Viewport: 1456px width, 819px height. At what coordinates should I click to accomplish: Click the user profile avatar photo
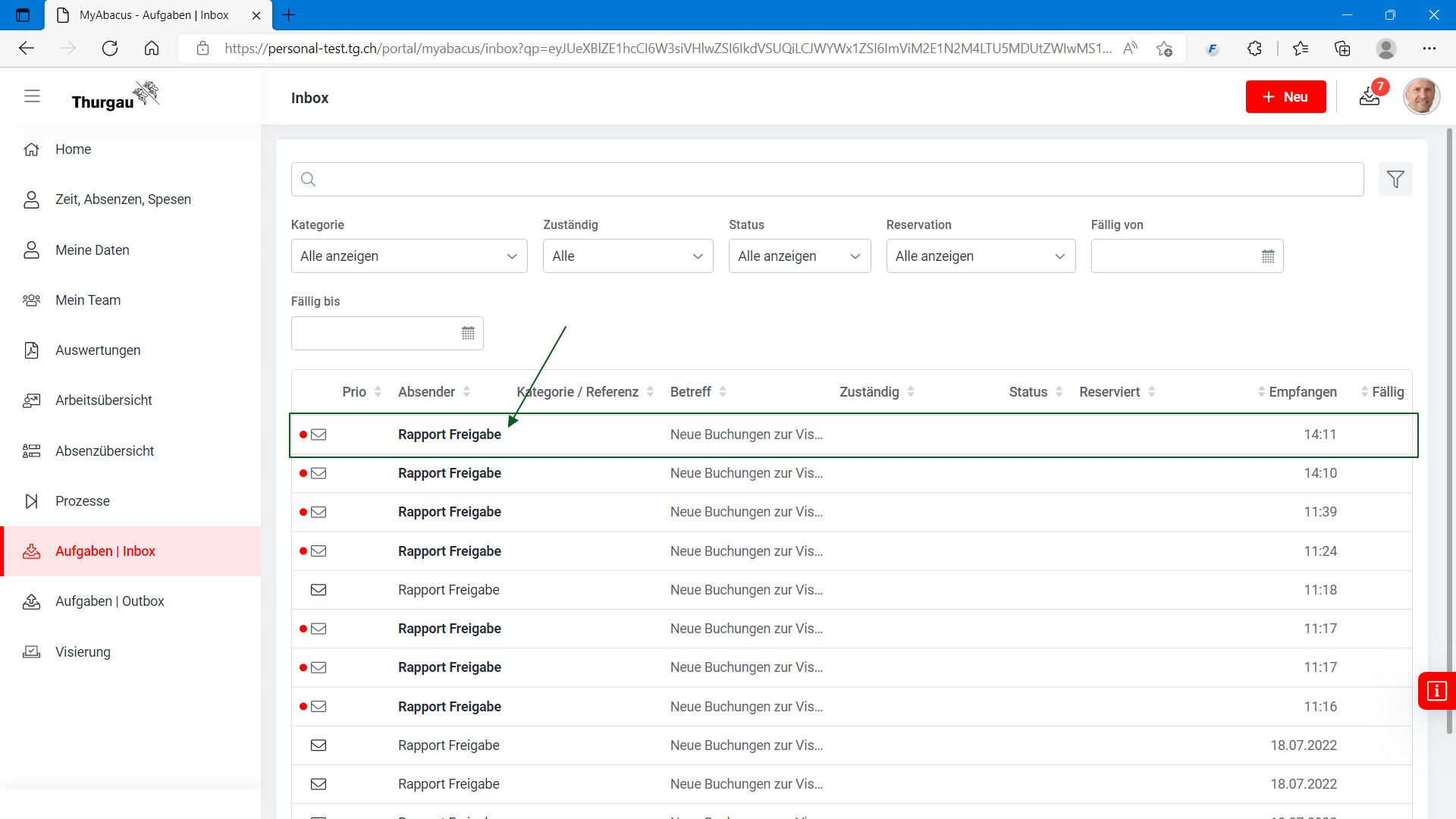tap(1421, 96)
